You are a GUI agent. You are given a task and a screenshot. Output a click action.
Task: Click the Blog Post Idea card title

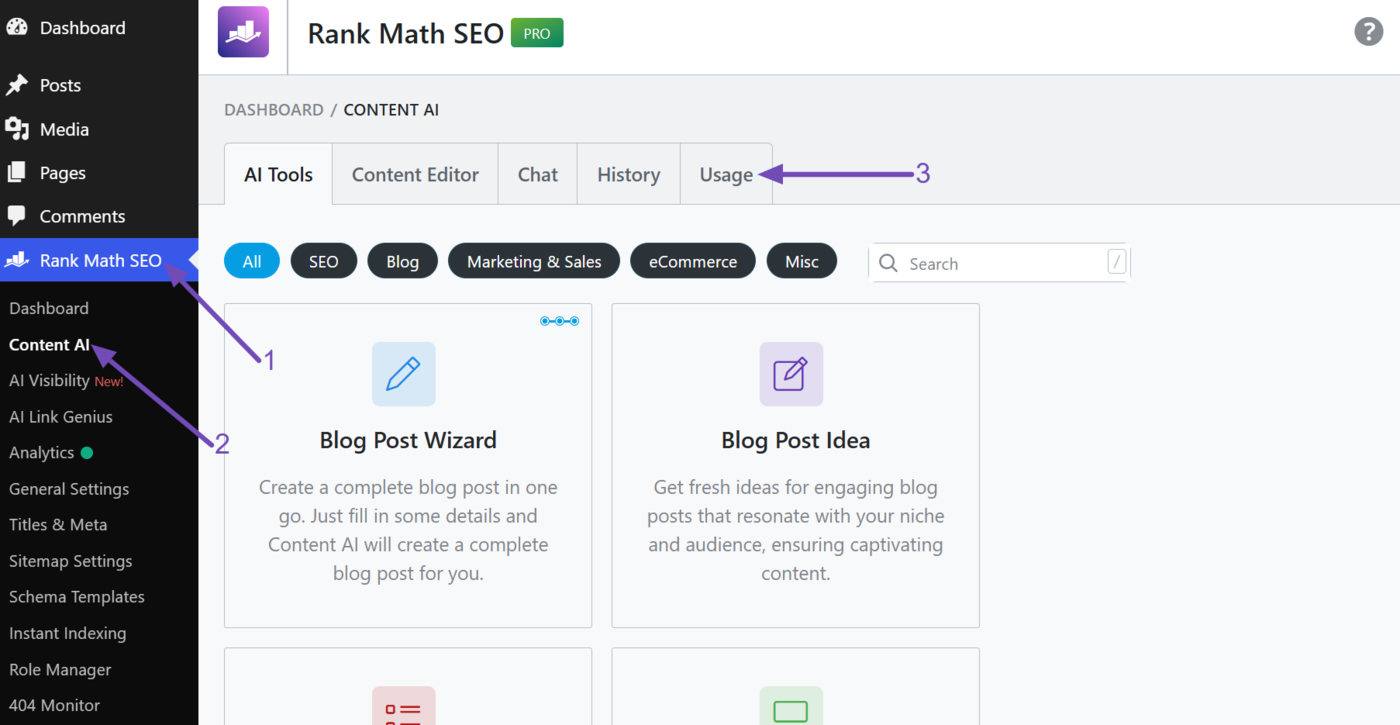click(796, 440)
